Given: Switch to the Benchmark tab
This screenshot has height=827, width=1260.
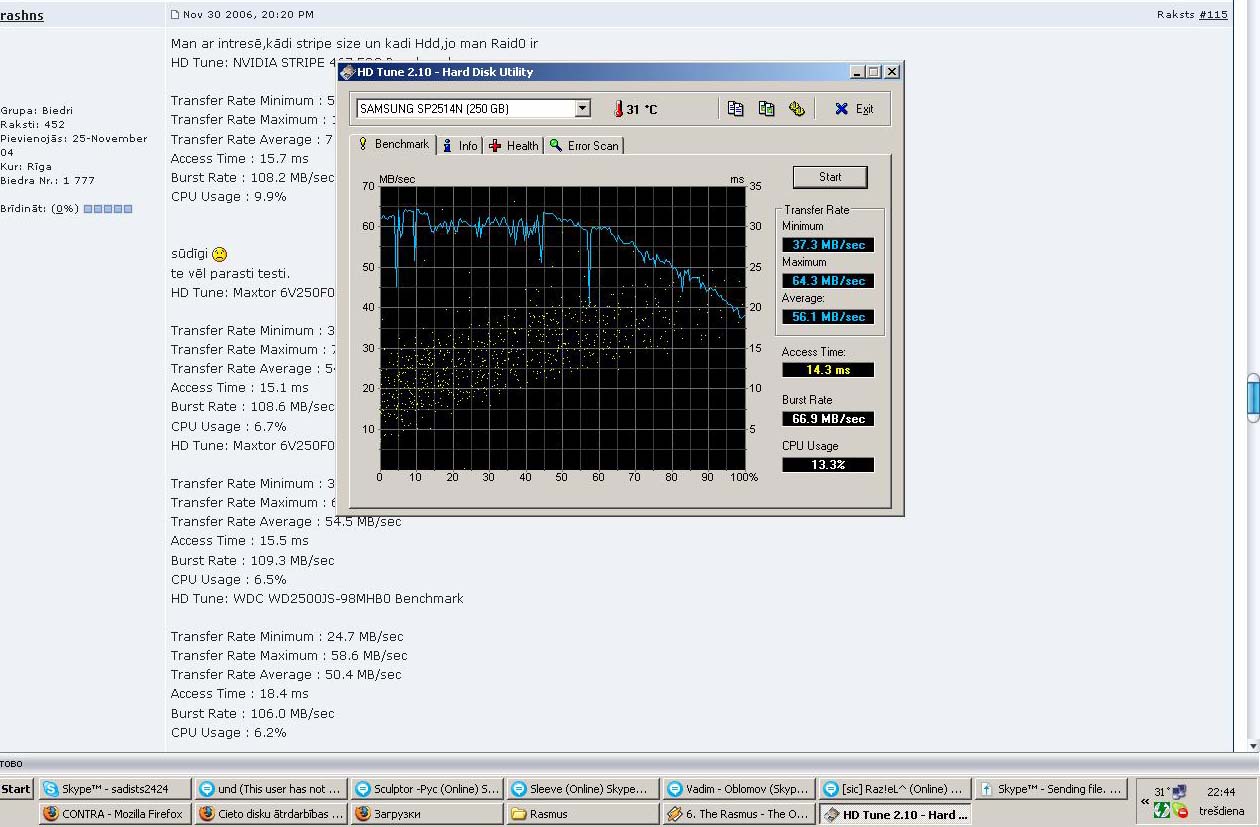Looking at the screenshot, I should pos(394,144).
